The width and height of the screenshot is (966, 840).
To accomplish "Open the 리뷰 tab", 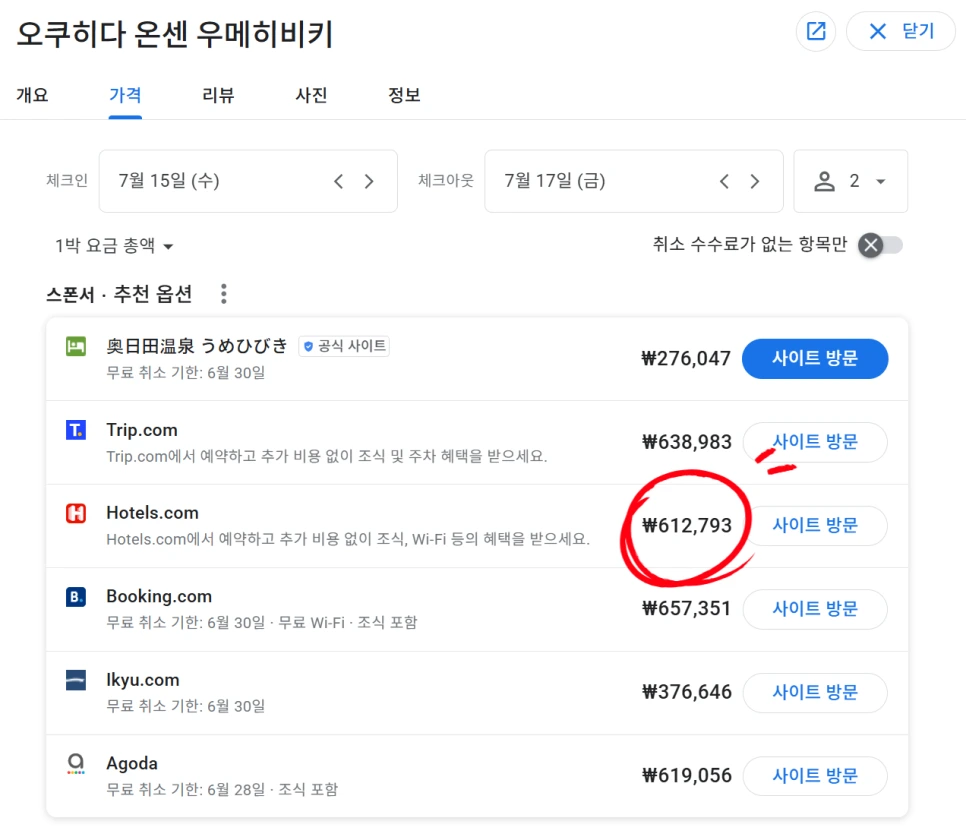I will pos(218,95).
